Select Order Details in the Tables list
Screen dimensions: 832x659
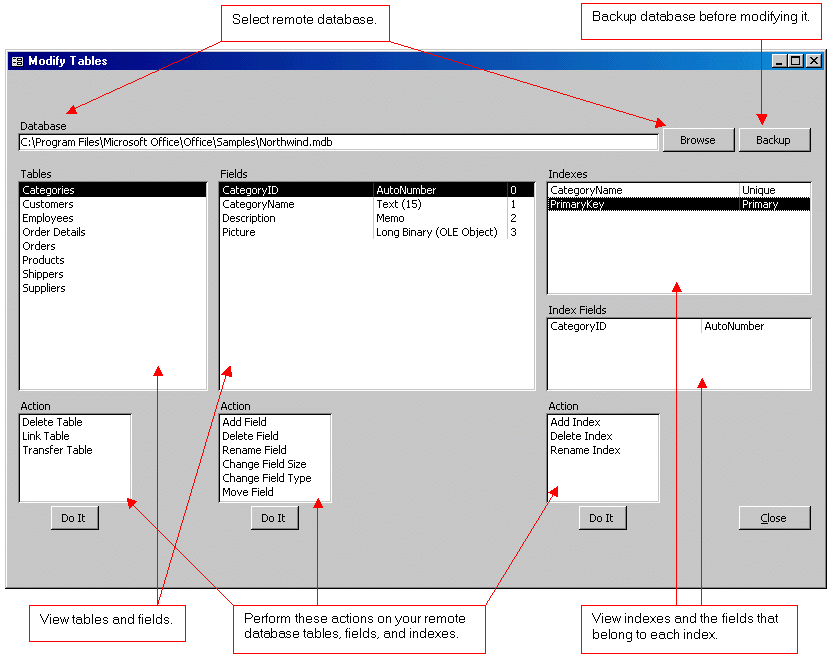point(54,232)
